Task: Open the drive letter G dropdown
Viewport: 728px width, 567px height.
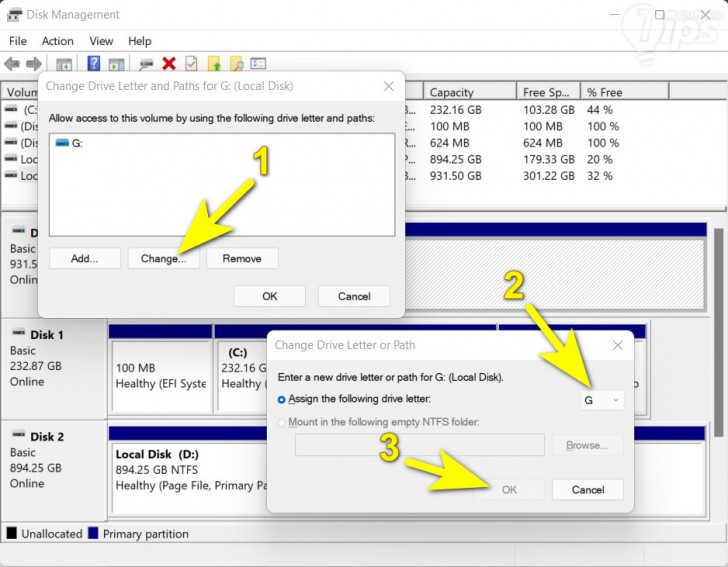Action: pos(602,400)
